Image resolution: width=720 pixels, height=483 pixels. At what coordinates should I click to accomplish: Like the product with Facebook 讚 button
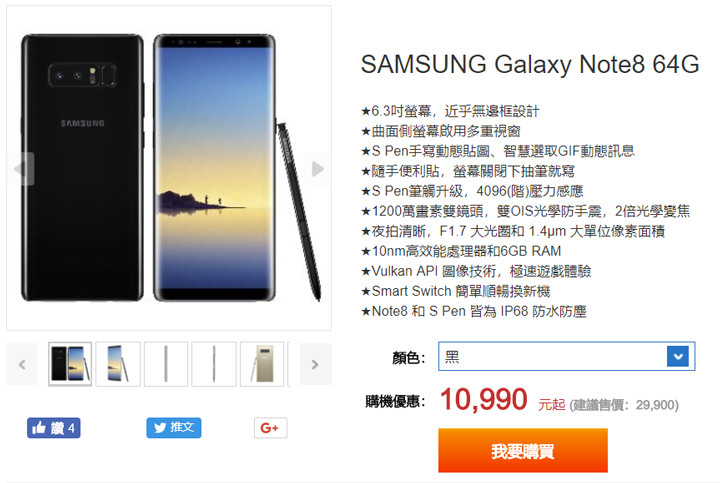click(x=53, y=428)
